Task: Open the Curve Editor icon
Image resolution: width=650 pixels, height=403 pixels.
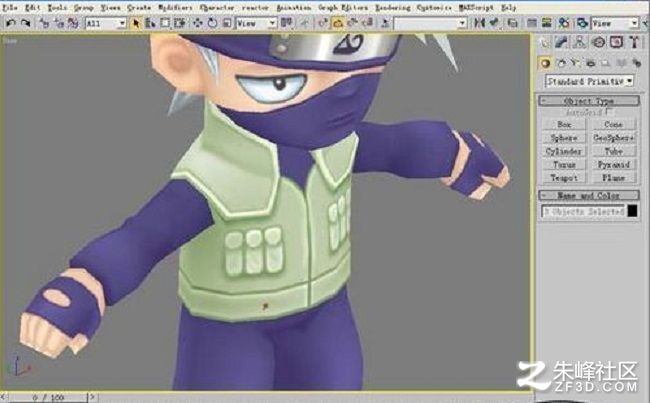Action: (531, 23)
